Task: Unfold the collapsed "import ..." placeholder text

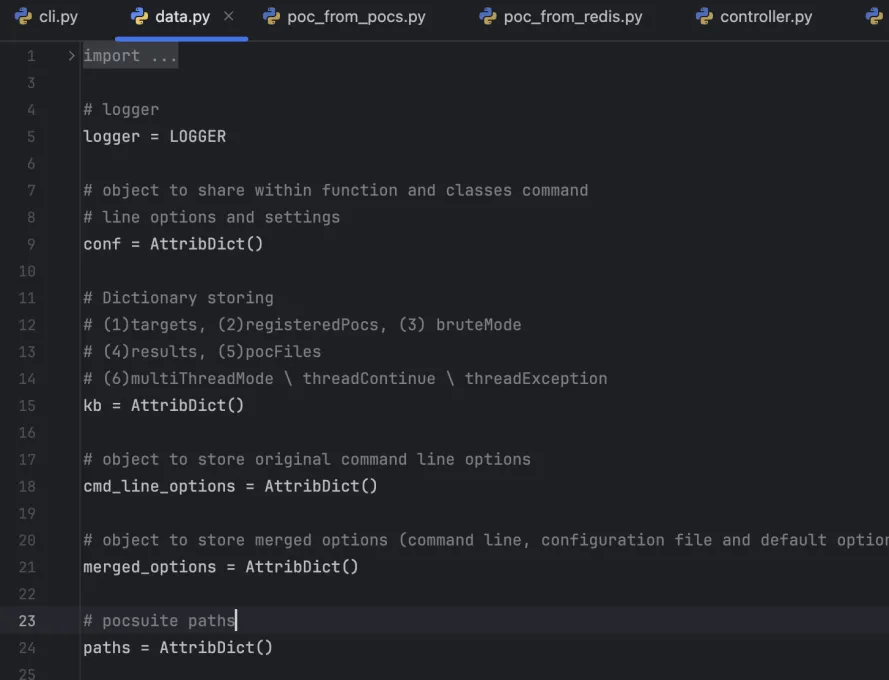Action: click(x=130, y=56)
